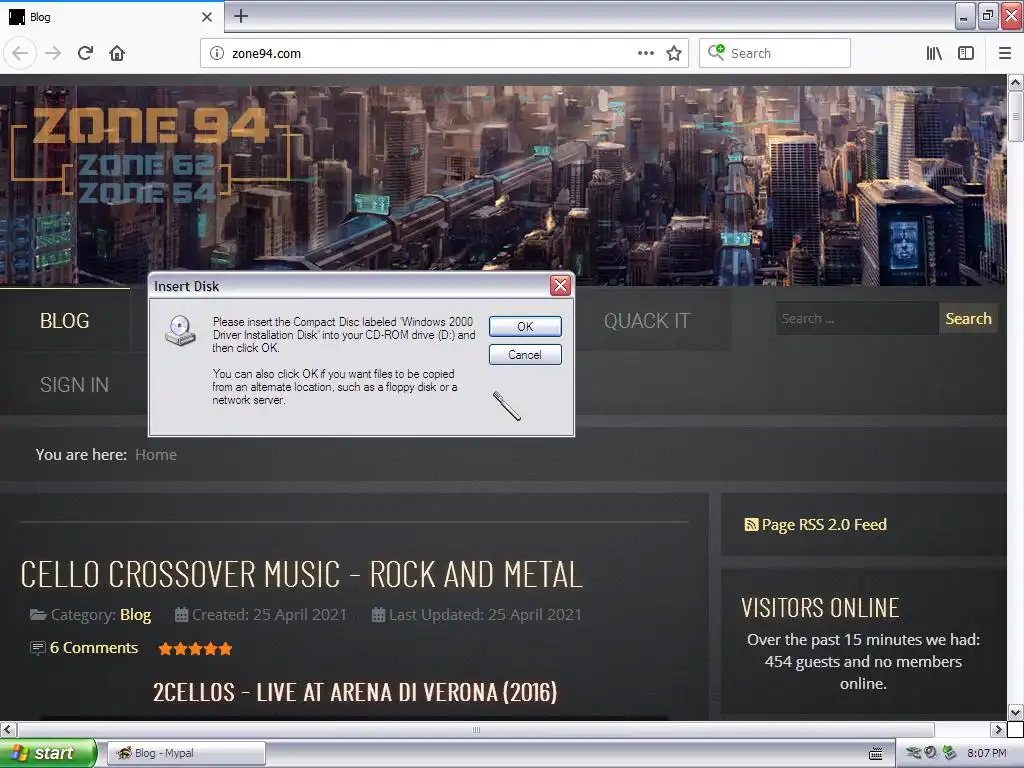The image size is (1024, 768).
Task: Click the taskbar clock showing 8:07 PM
Action: [987, 753]
